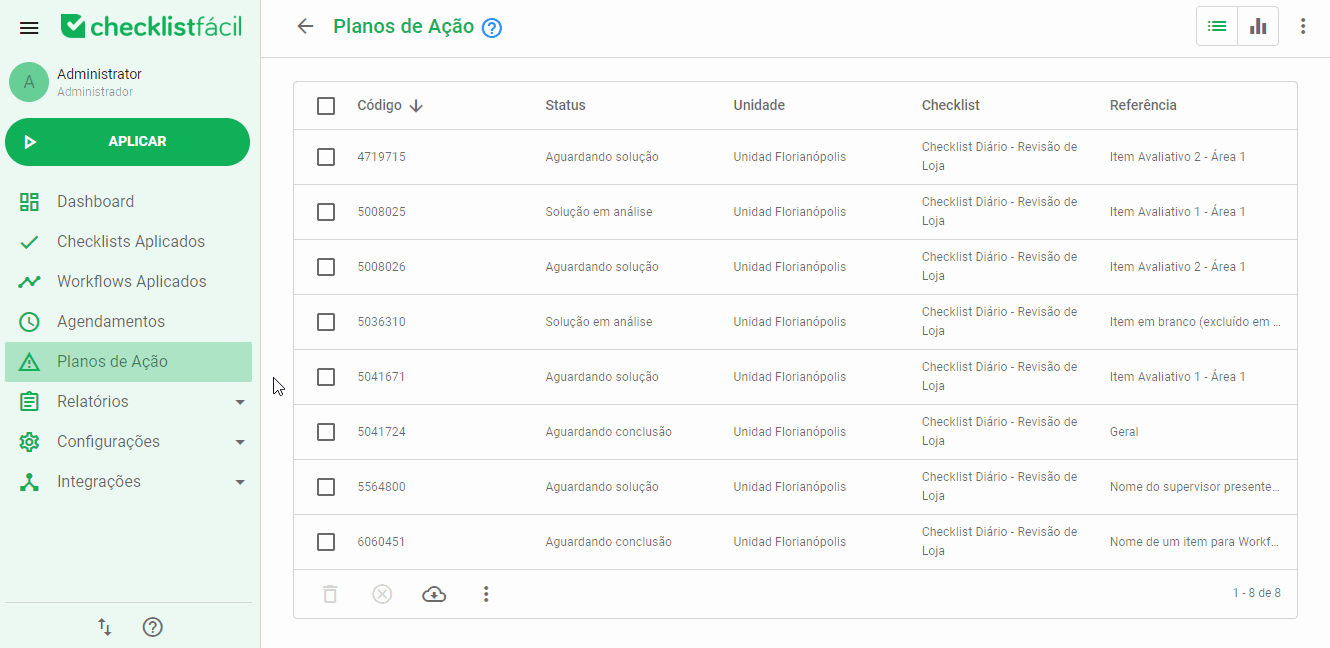Click the green APLICAR button

pos(127,142)
